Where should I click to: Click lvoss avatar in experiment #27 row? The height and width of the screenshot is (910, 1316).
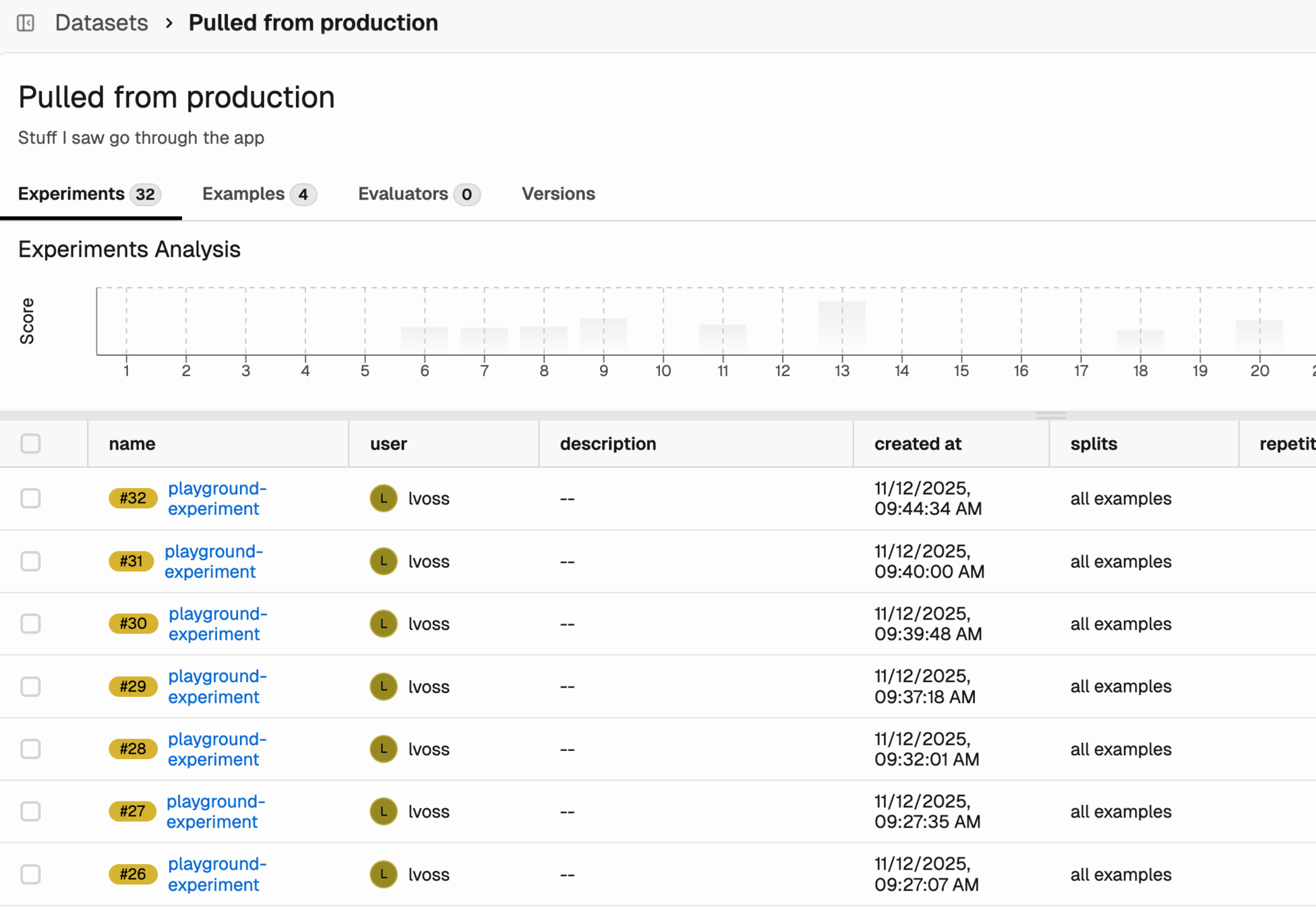click(x=383, y=812)
